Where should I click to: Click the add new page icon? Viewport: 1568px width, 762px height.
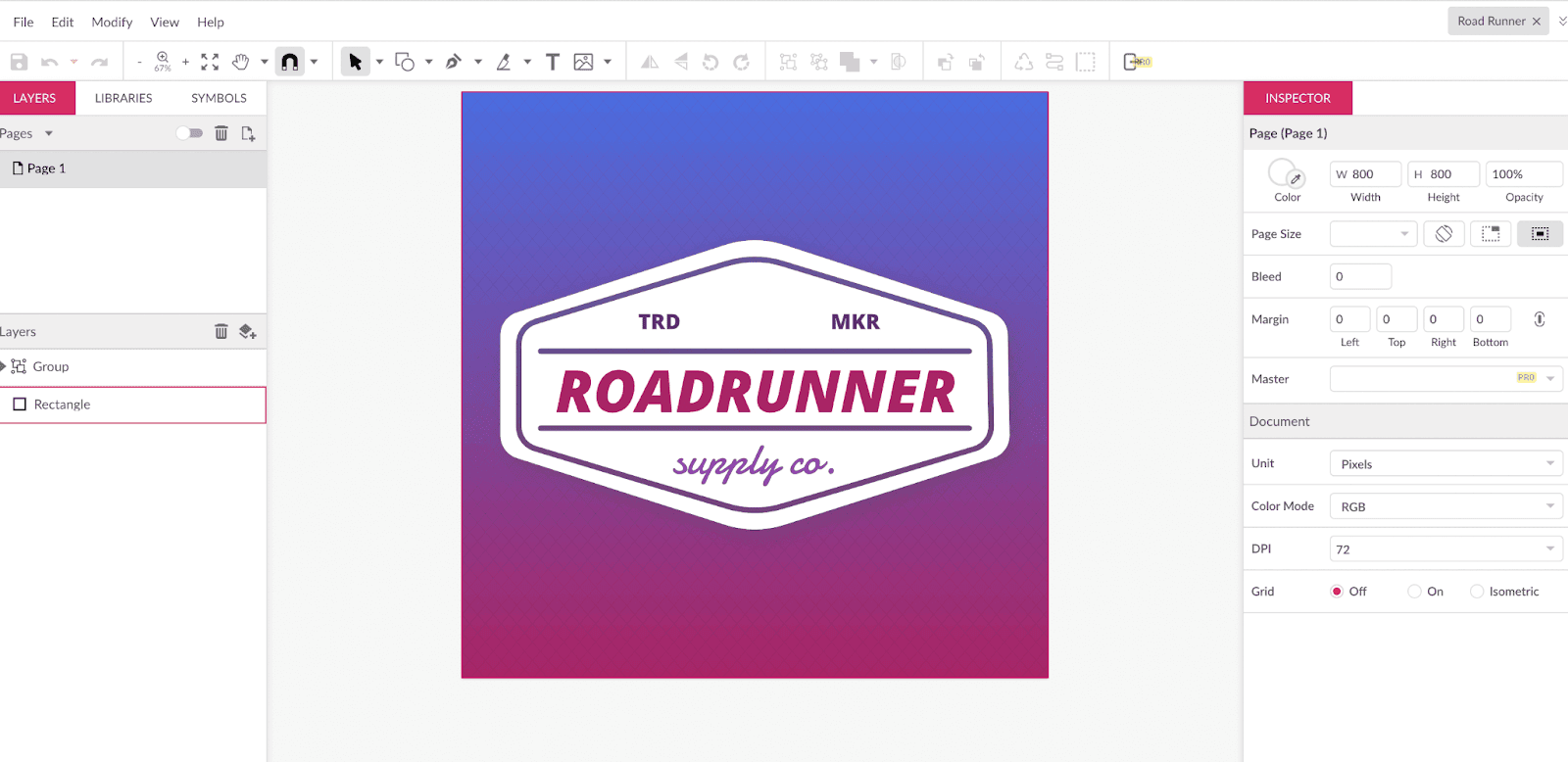click(x=248, y=133)
